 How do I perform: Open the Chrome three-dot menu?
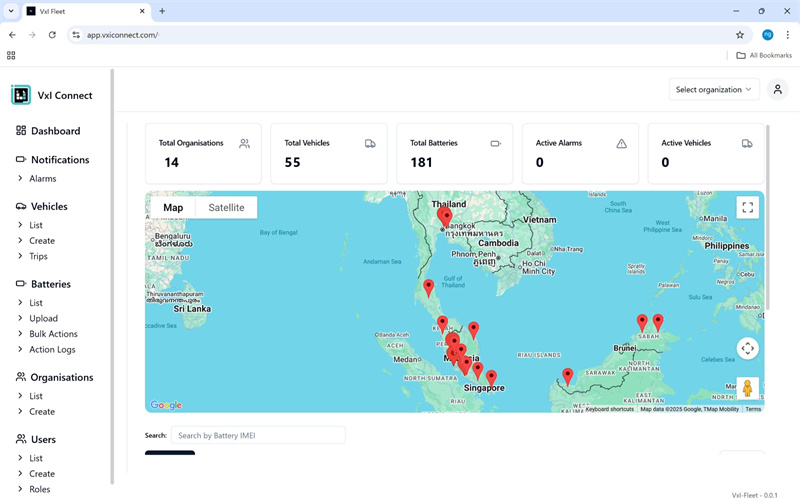(787, 35)
